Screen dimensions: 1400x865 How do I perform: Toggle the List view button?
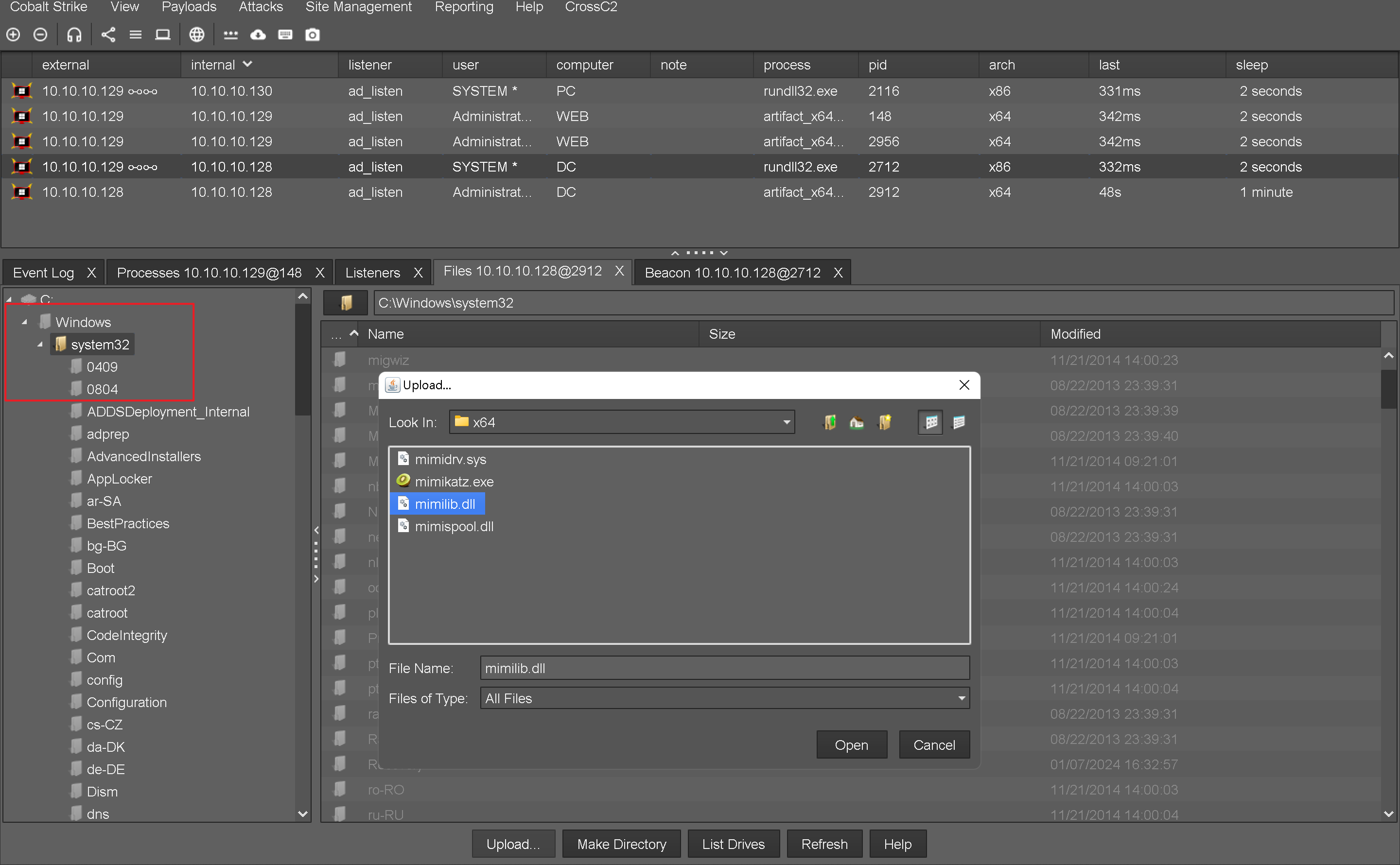930,422
